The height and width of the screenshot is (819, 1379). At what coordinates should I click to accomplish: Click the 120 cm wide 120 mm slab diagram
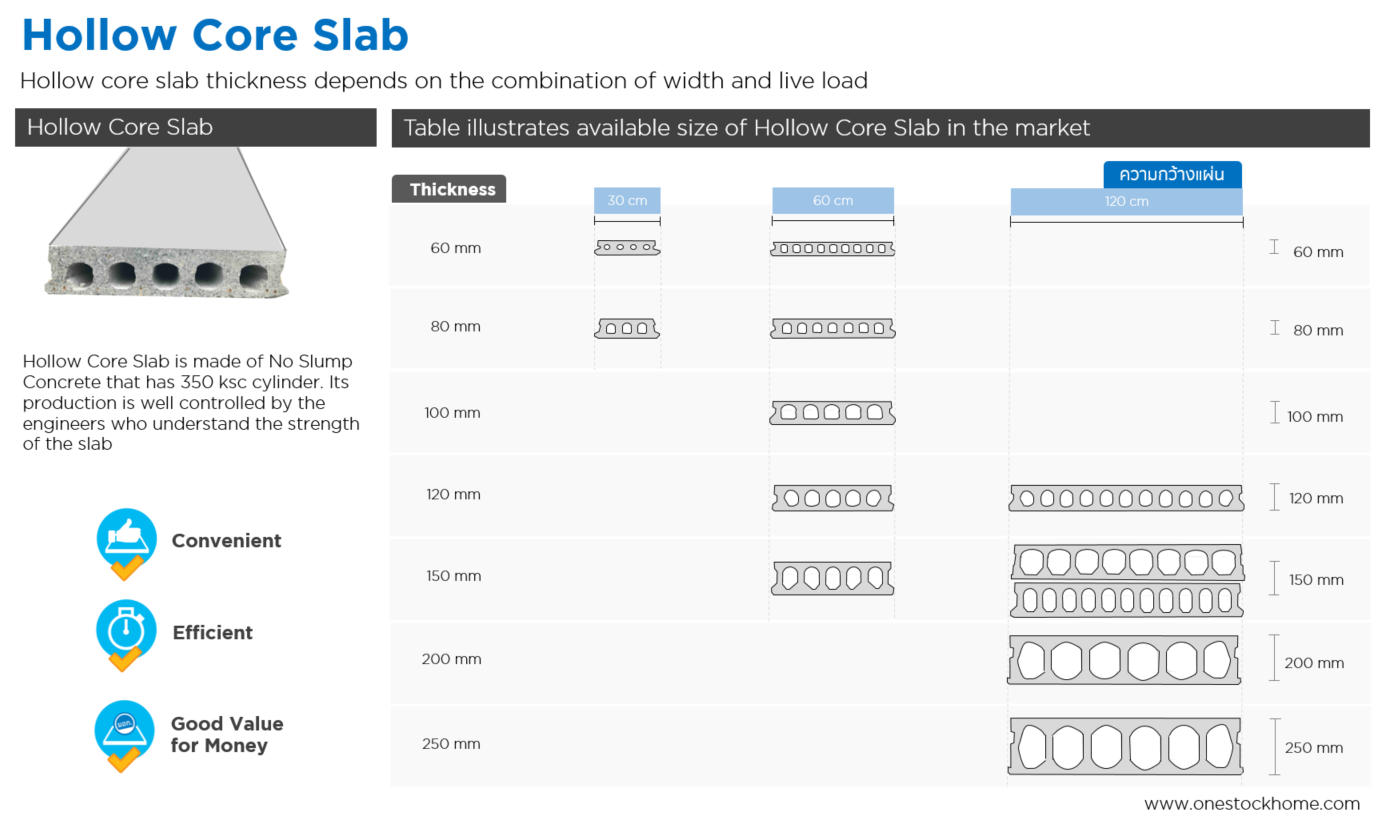coord(1125,498)
